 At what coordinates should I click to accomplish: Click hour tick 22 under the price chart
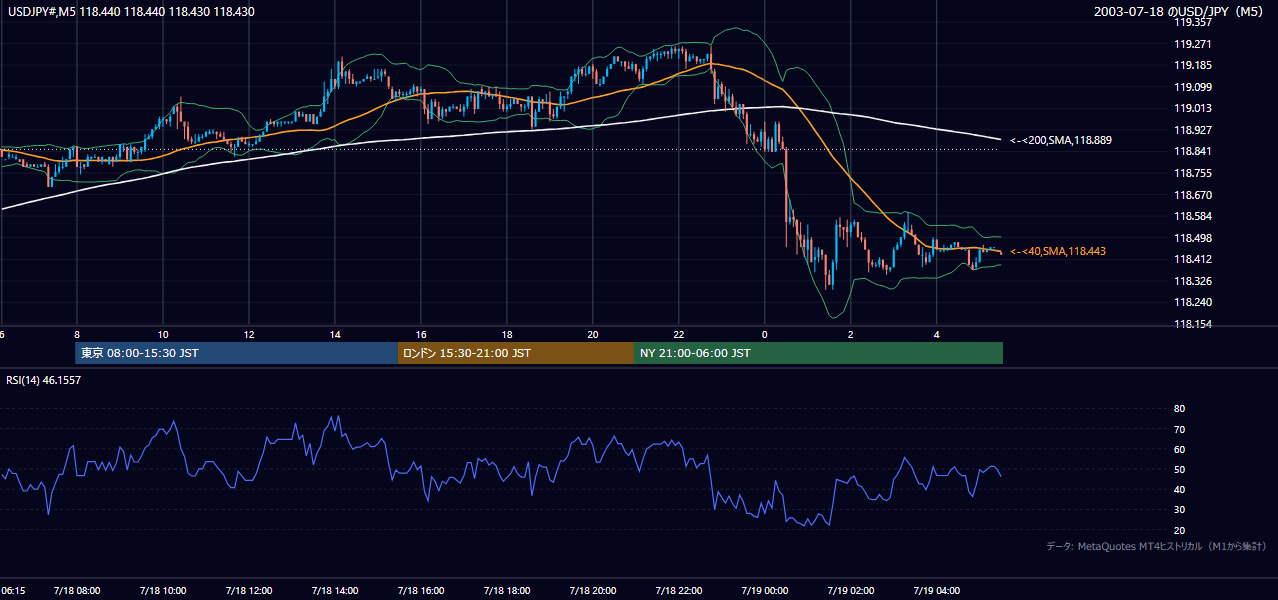pos(678,334)
